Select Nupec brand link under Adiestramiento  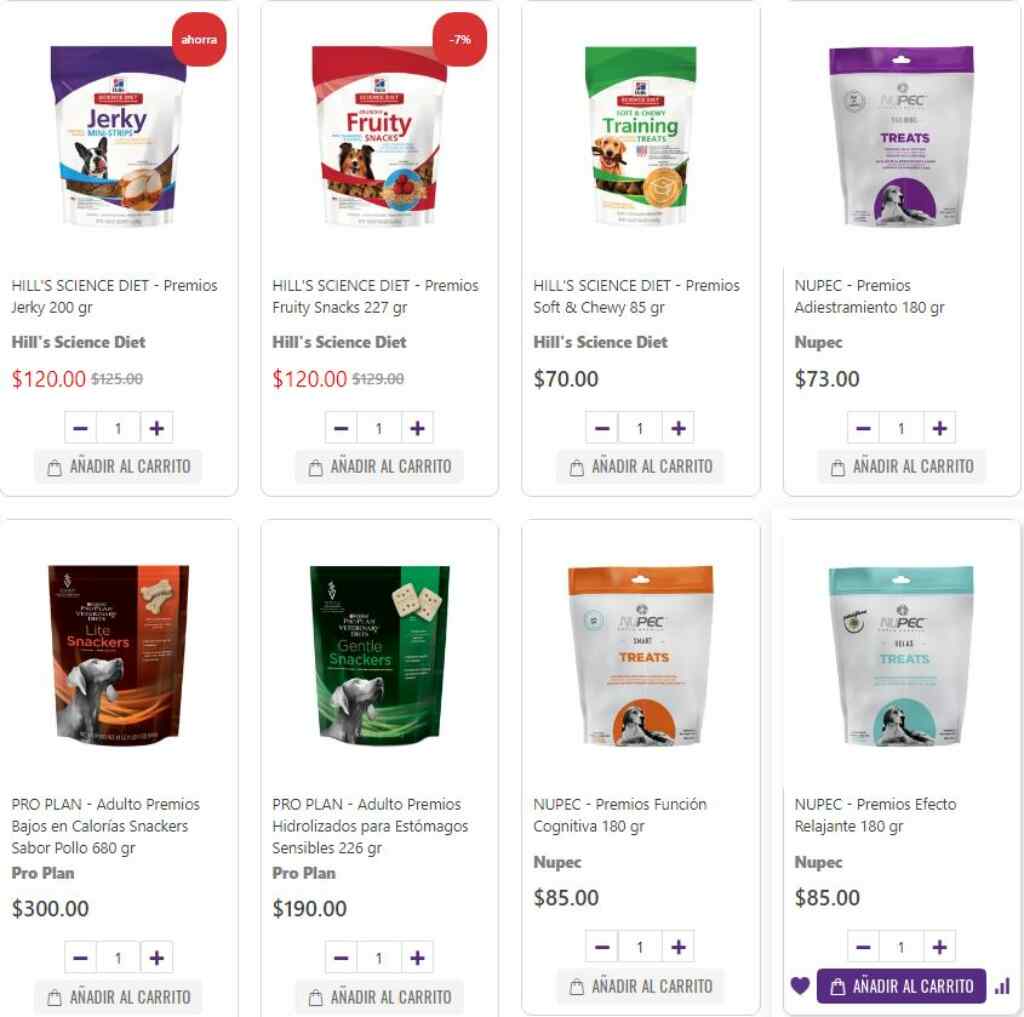click(x=818, y=342)
